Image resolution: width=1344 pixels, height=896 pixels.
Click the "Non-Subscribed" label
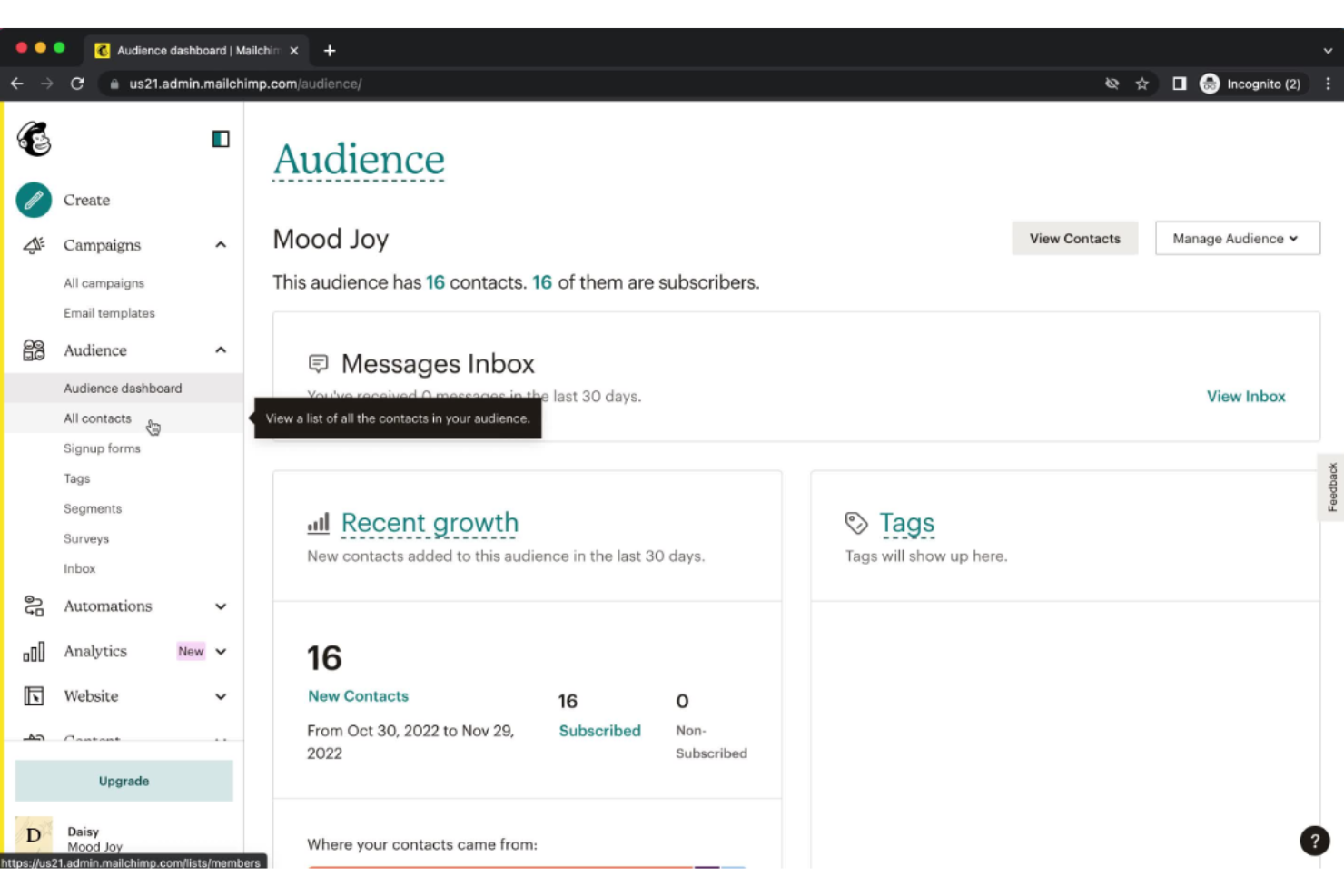[x=711, y=742]
